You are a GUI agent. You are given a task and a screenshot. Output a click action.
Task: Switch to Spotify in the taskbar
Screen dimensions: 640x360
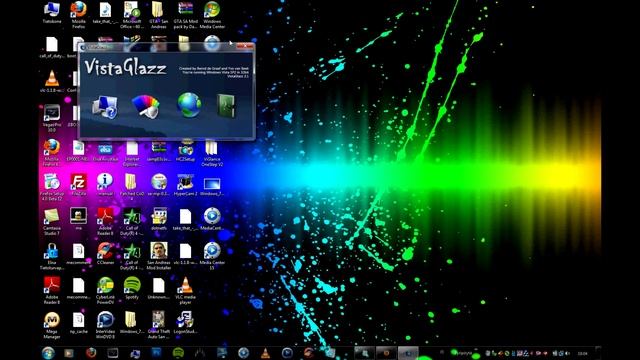point(178,353)
